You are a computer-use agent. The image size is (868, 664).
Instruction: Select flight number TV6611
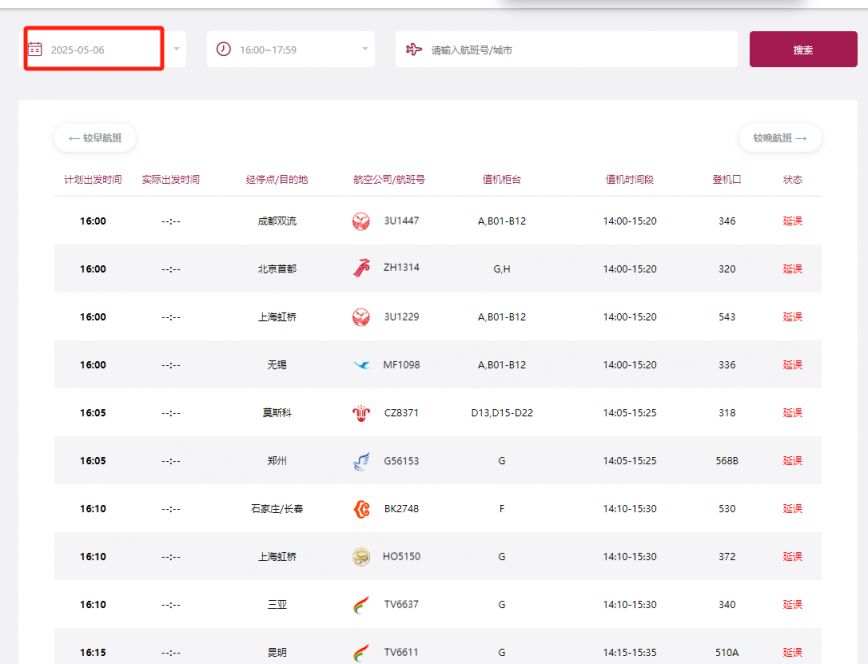coord(401,652)
